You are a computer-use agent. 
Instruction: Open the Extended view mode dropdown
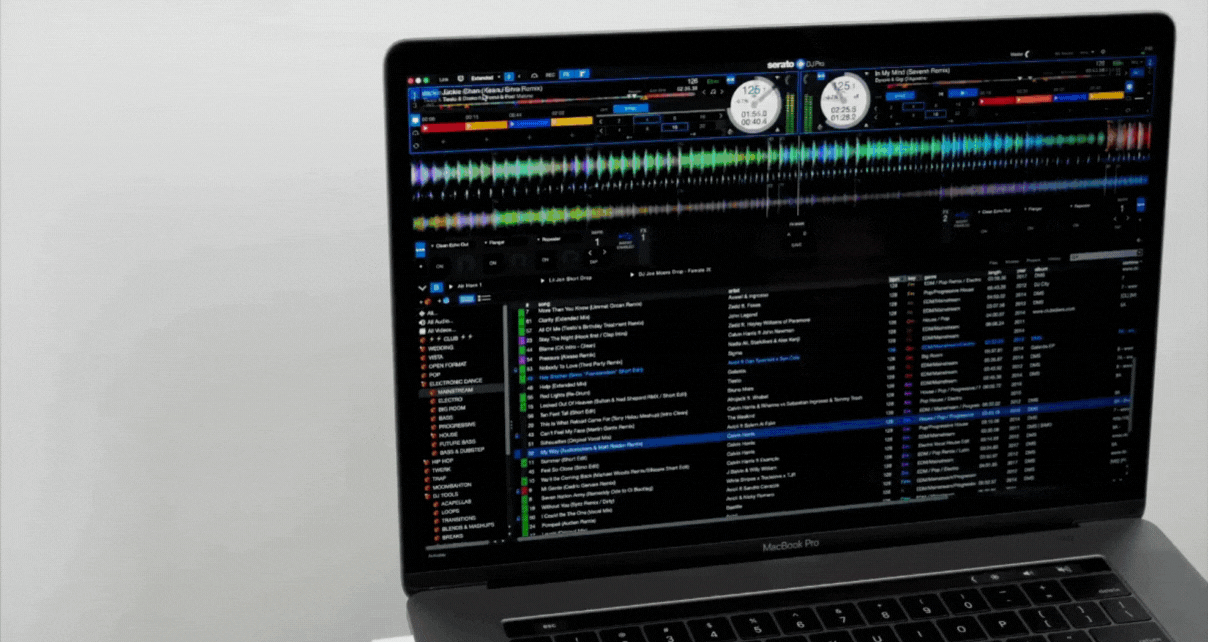484,77
